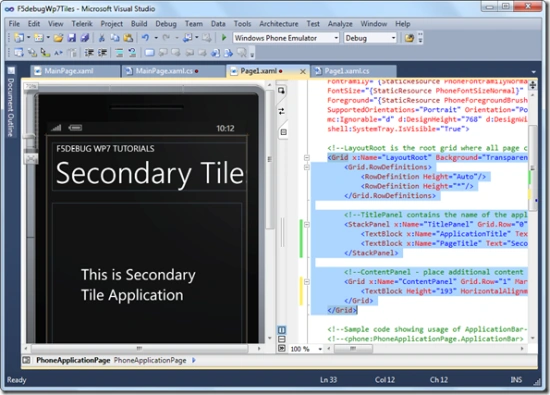Undo the last action with the blue arrow
The image size is (550, 395).
145,38
